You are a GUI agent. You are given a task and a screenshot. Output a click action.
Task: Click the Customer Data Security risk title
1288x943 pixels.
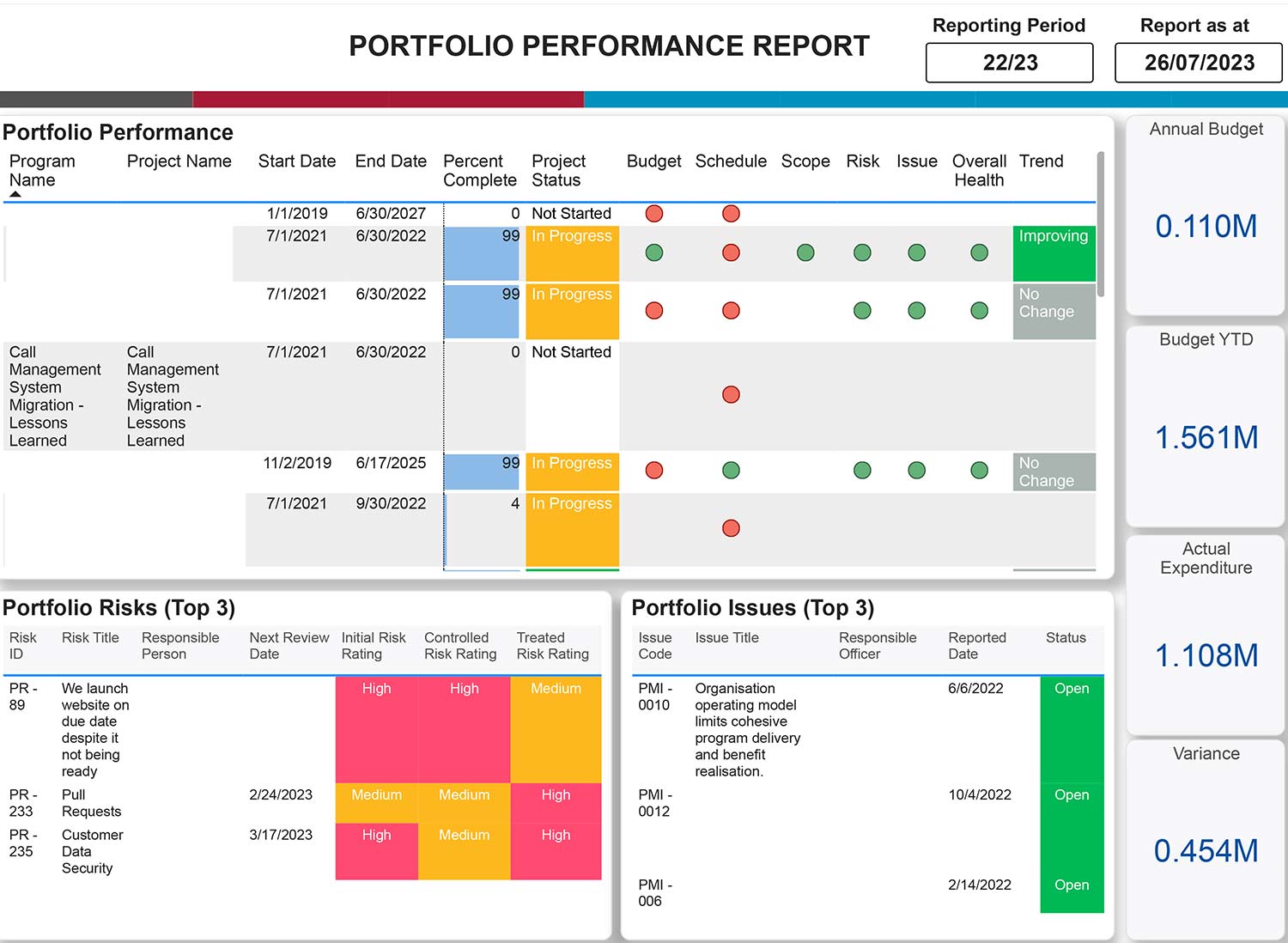92,851
